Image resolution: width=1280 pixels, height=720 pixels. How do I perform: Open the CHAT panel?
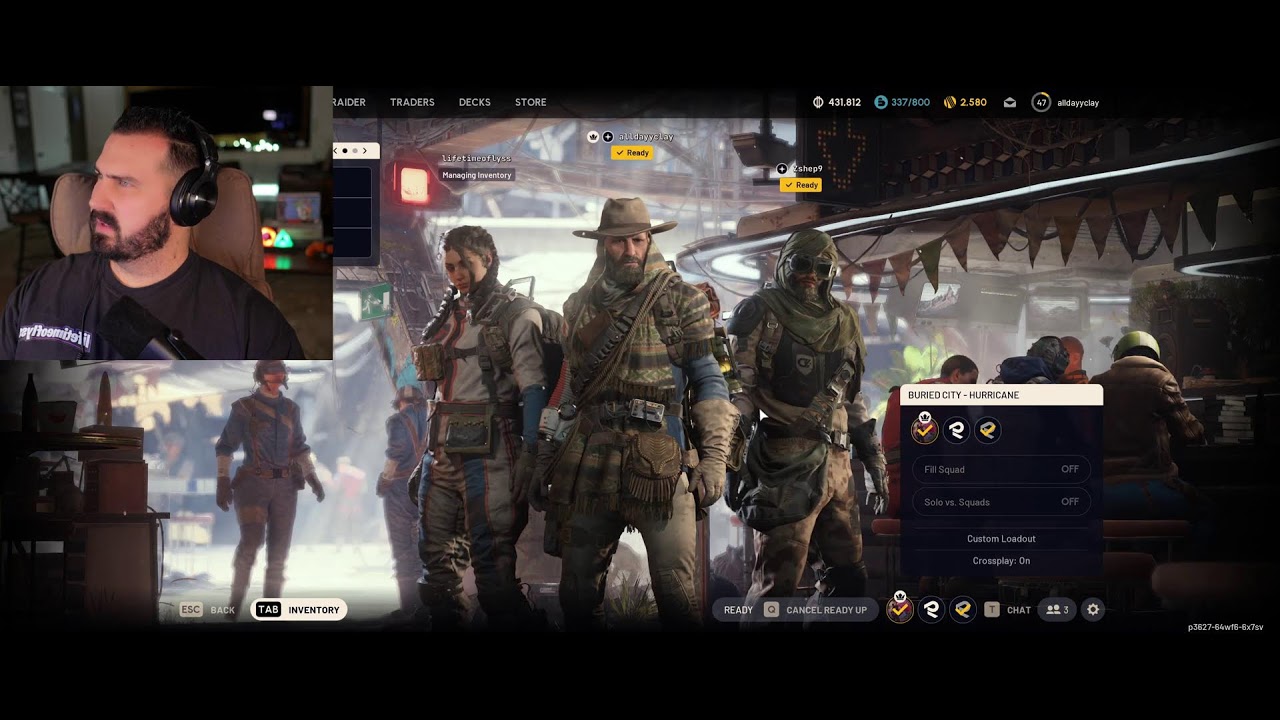pos(1019,610)
